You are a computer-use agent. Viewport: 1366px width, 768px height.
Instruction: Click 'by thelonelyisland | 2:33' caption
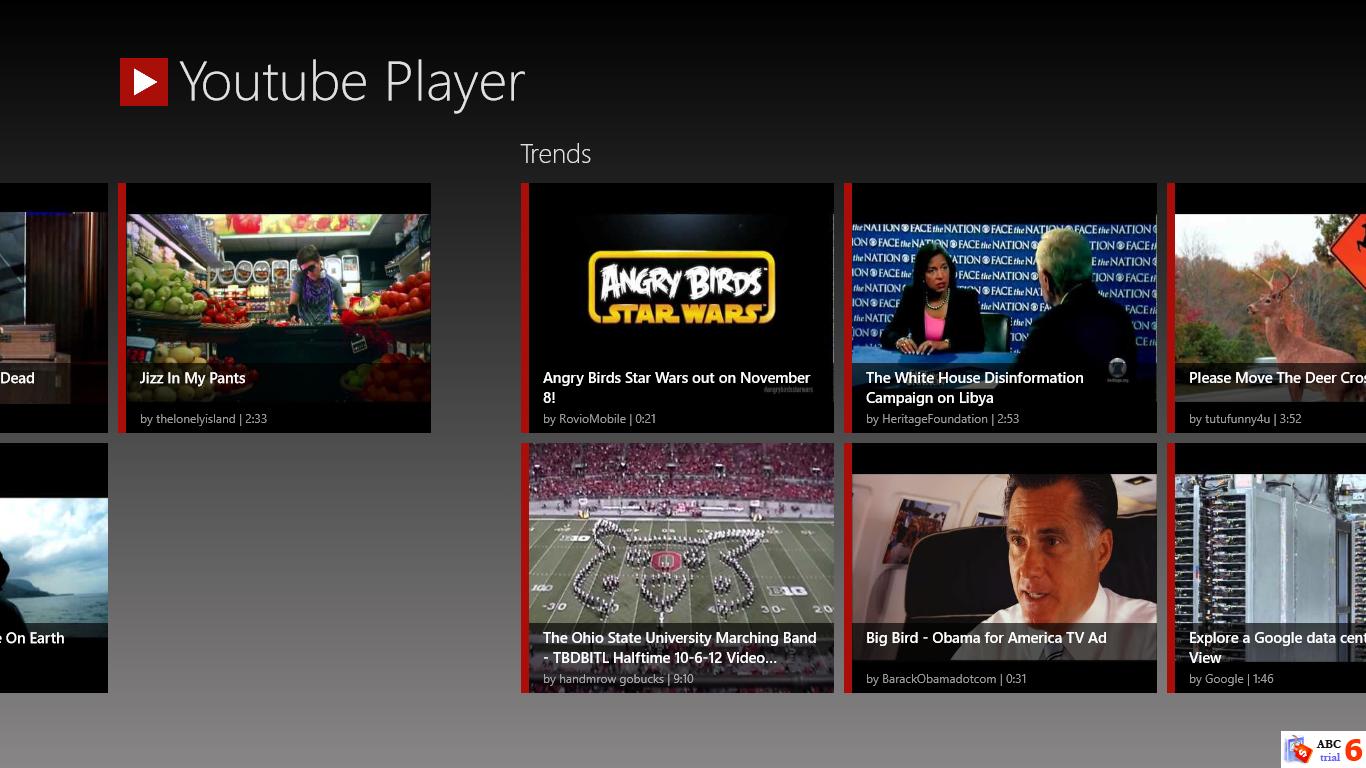tap(203, 419)
